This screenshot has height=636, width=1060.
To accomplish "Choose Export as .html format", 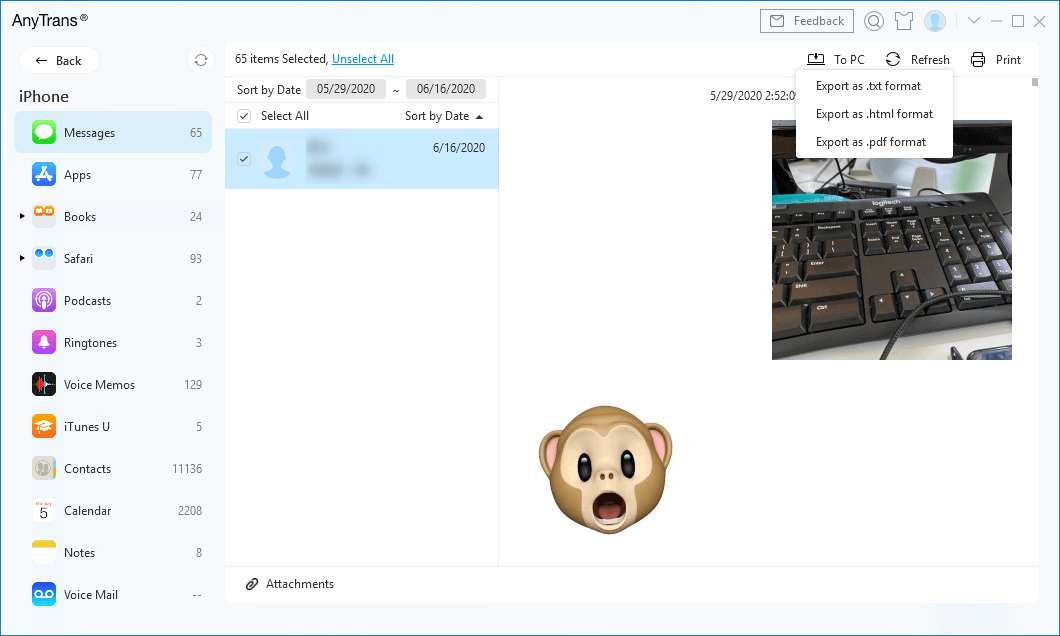I will pos(874,114).
